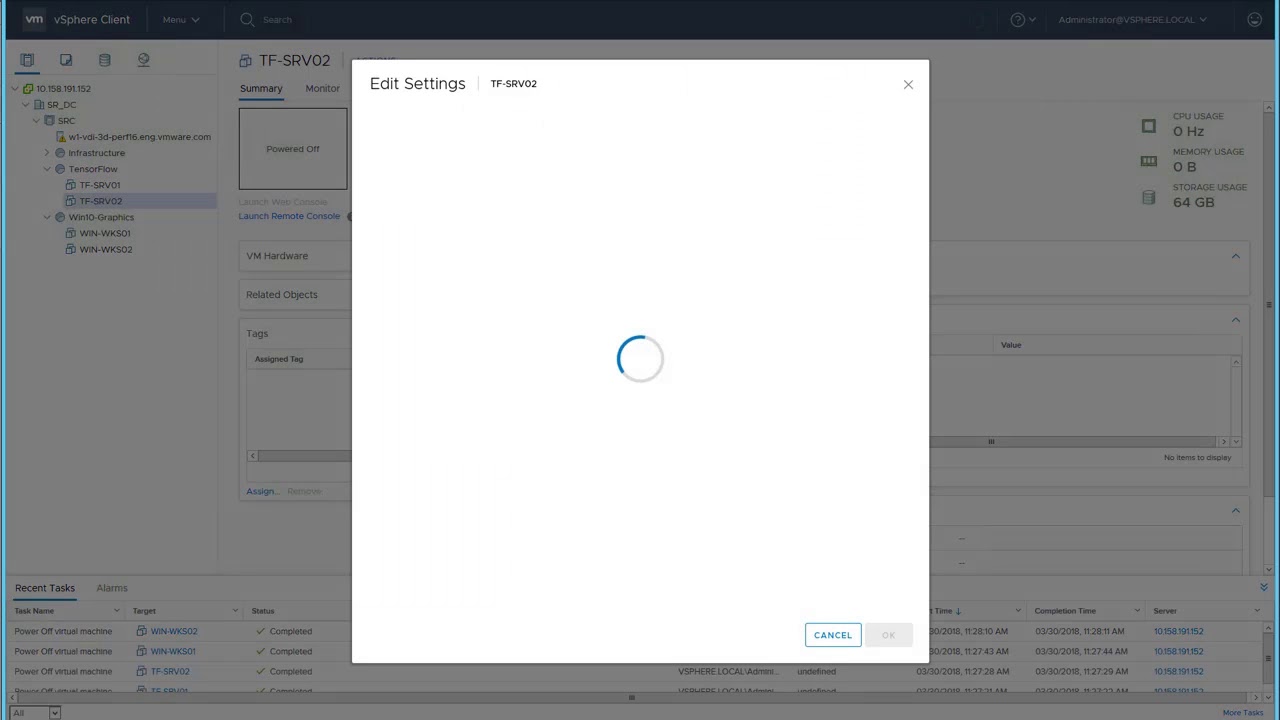Click the resource pool icon beside Win10-Graphics

click(x=60, y=217)
